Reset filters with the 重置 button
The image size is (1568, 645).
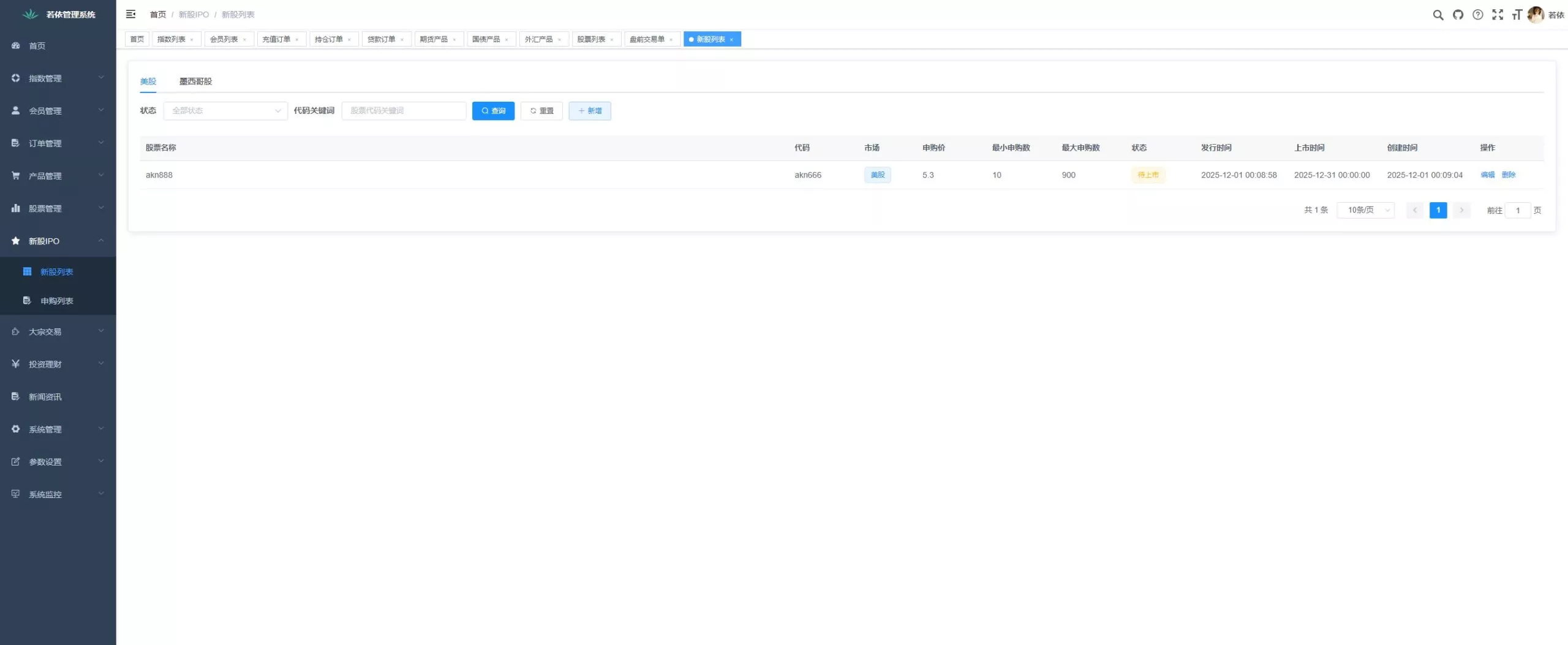[x=541, y=111]
